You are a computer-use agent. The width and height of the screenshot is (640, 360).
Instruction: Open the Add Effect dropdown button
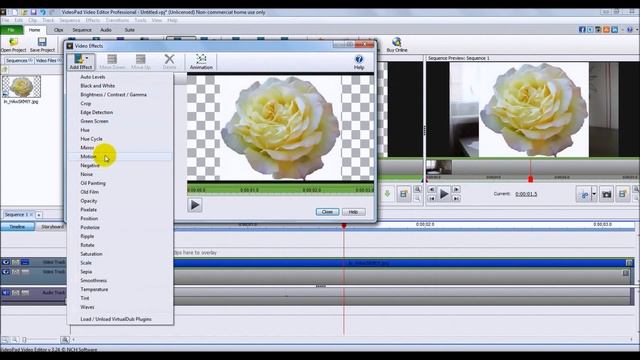pos(81,62)
